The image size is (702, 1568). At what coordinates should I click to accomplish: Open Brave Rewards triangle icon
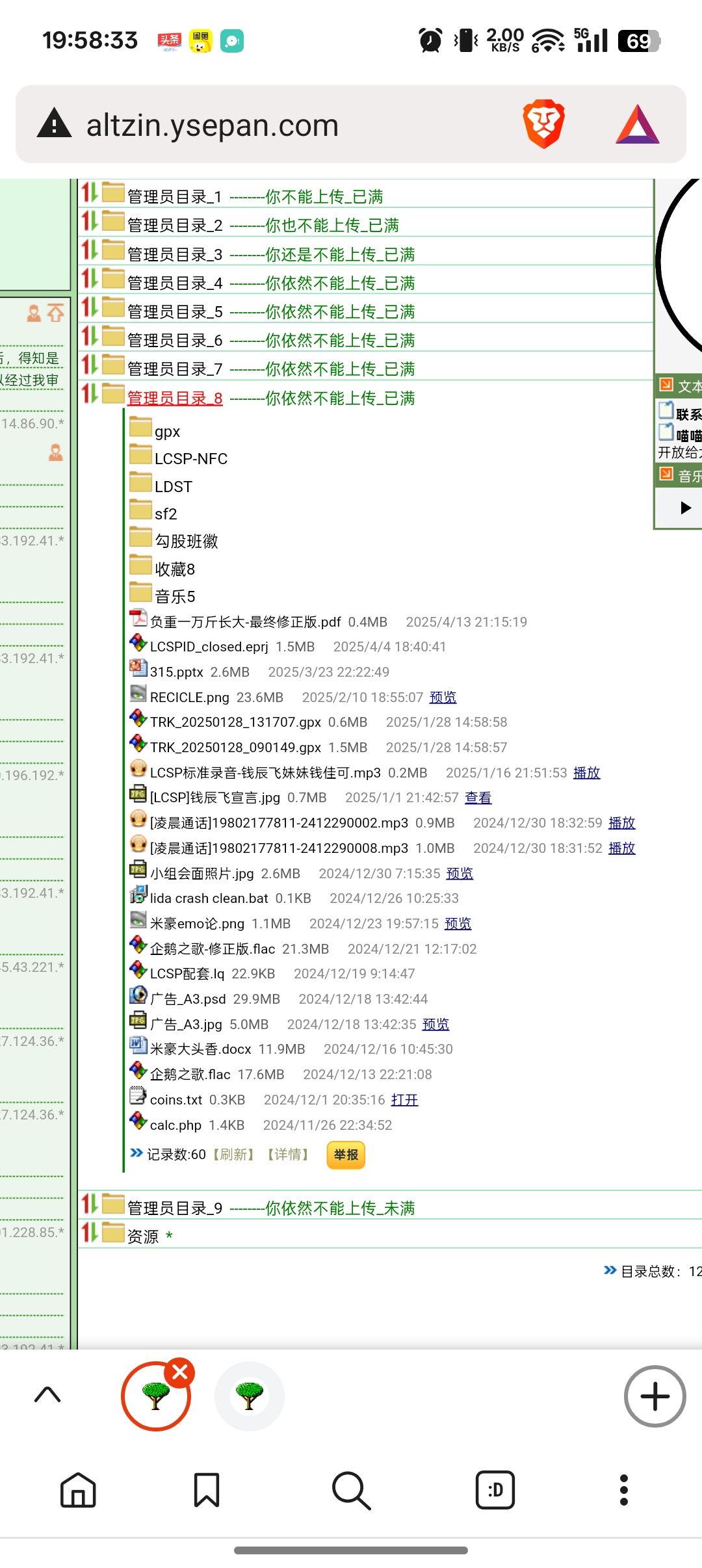click(x=637, y=124)
